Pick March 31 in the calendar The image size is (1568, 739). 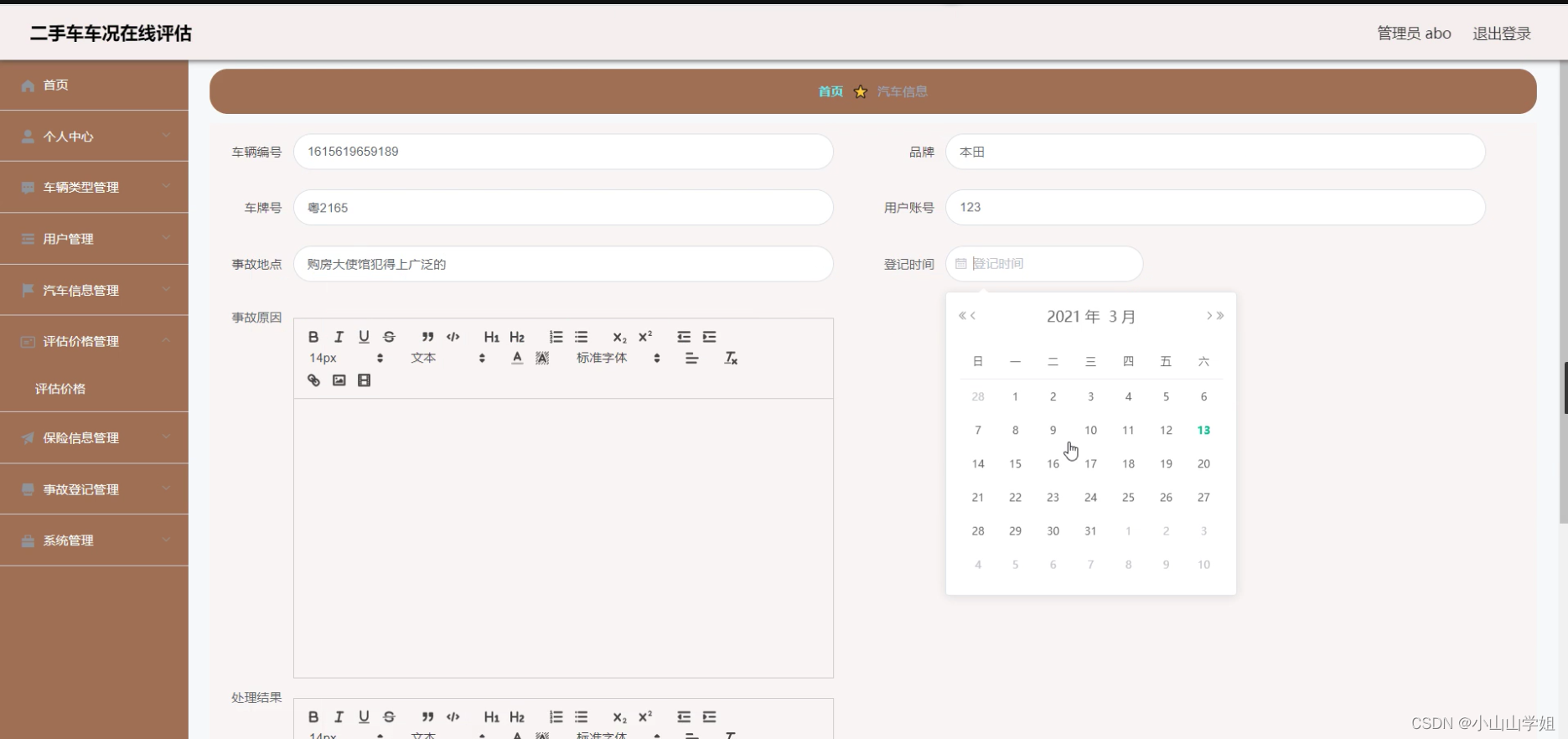pos(1090,530)
